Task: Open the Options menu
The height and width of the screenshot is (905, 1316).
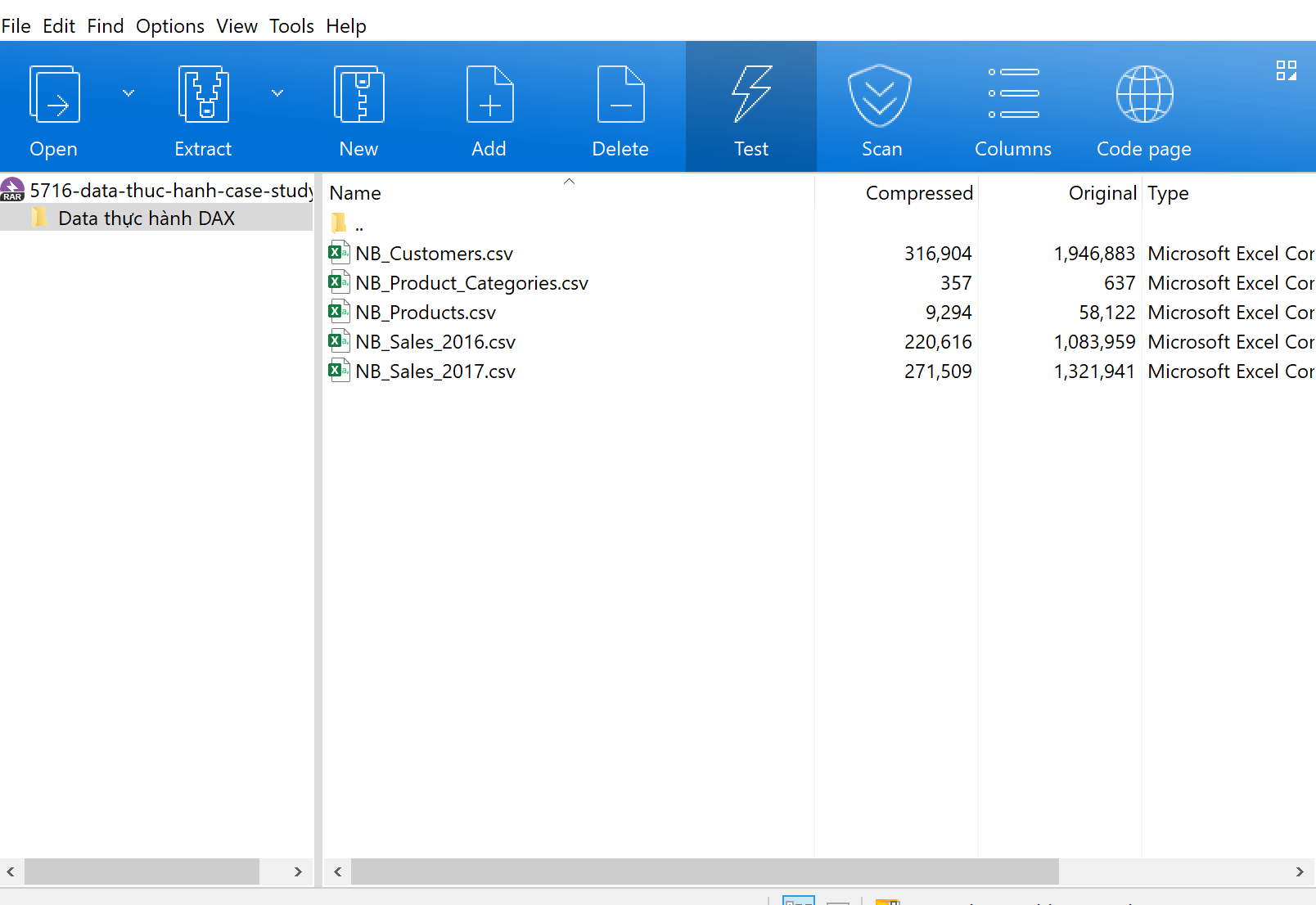Action: (169, 26)
